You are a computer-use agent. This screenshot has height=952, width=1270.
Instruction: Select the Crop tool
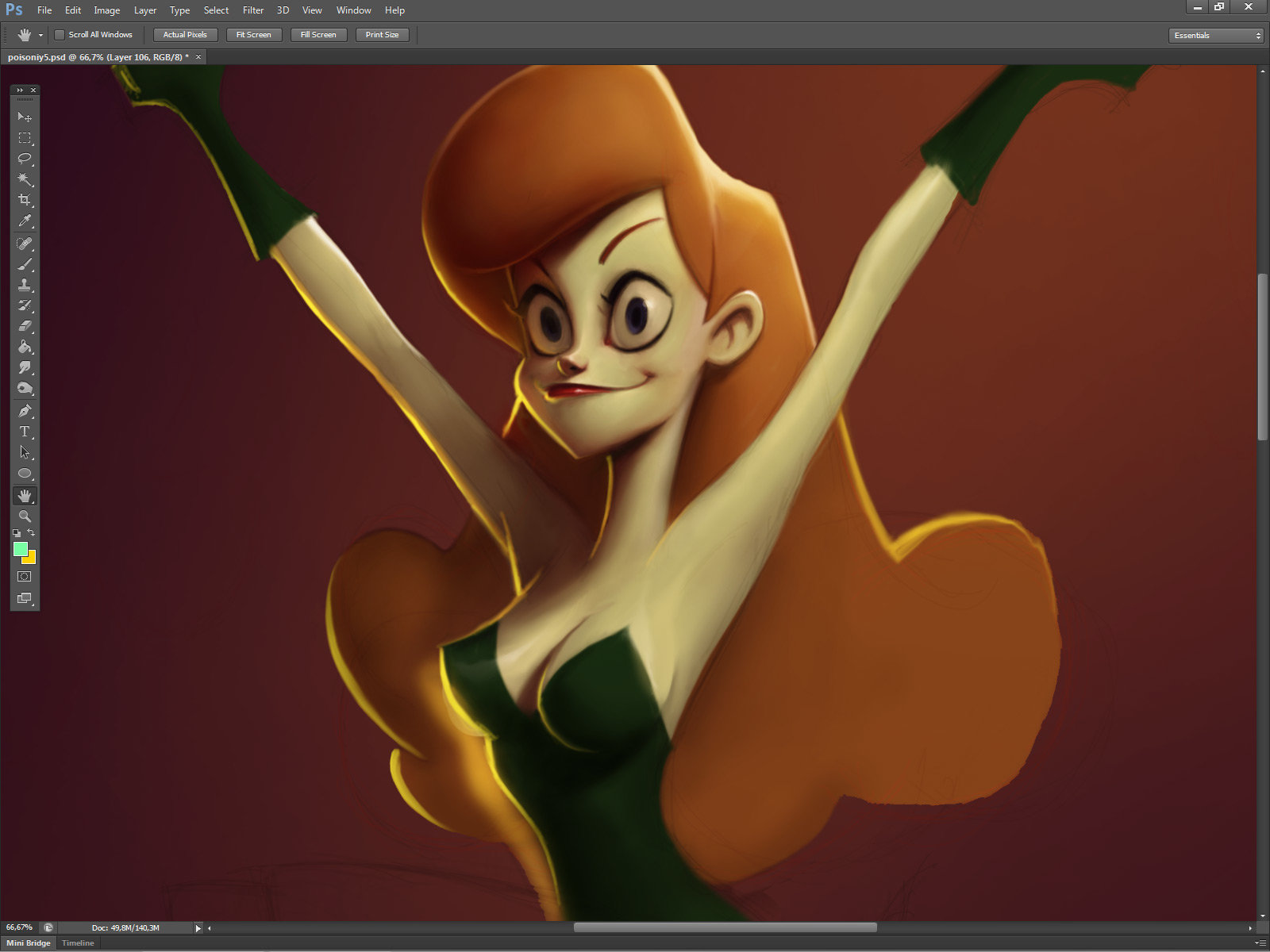coord(25,200)
